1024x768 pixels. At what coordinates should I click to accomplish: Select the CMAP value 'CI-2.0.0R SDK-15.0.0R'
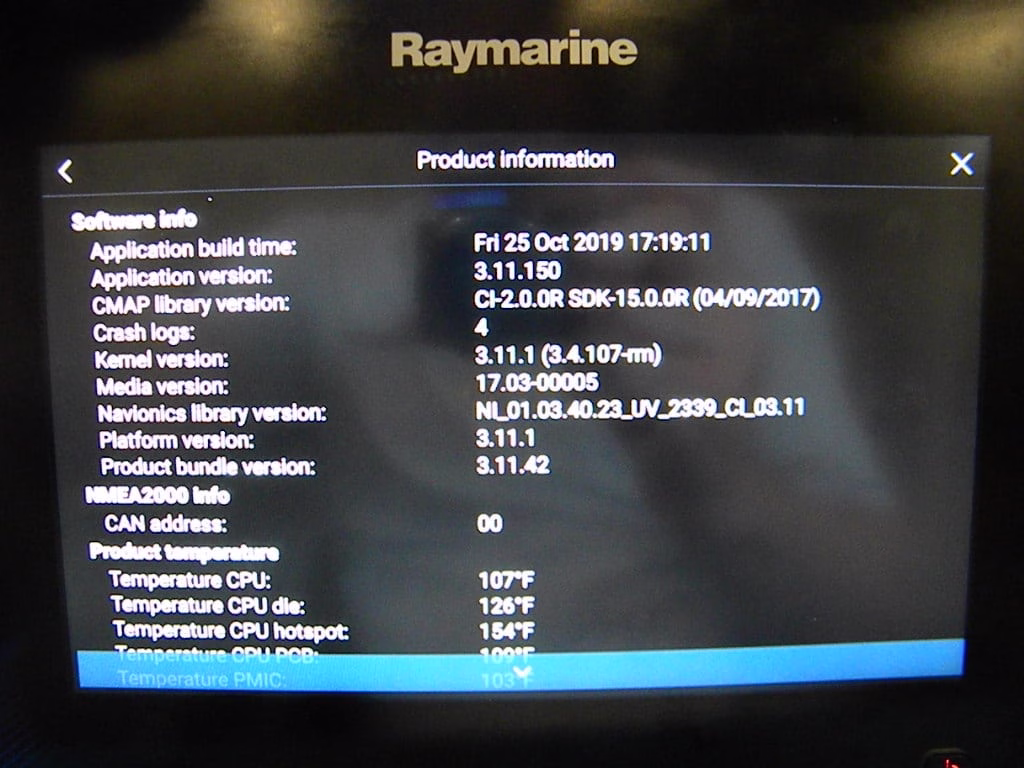581,298
